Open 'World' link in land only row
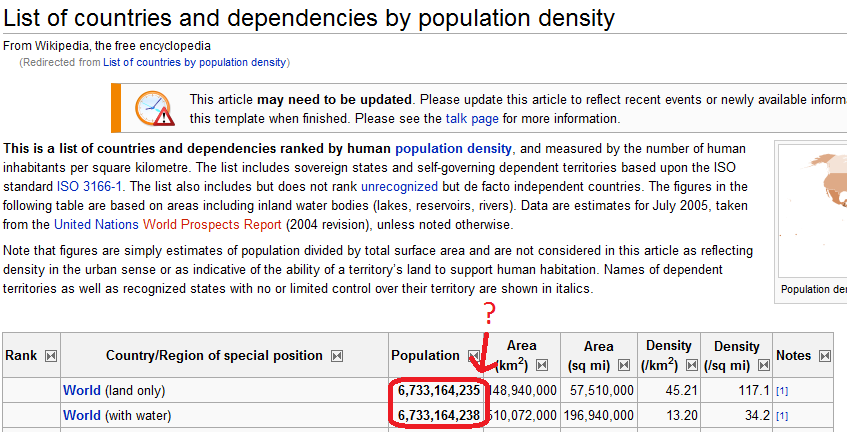The height and width of the screenshot is (432, 847). point(82,389)
